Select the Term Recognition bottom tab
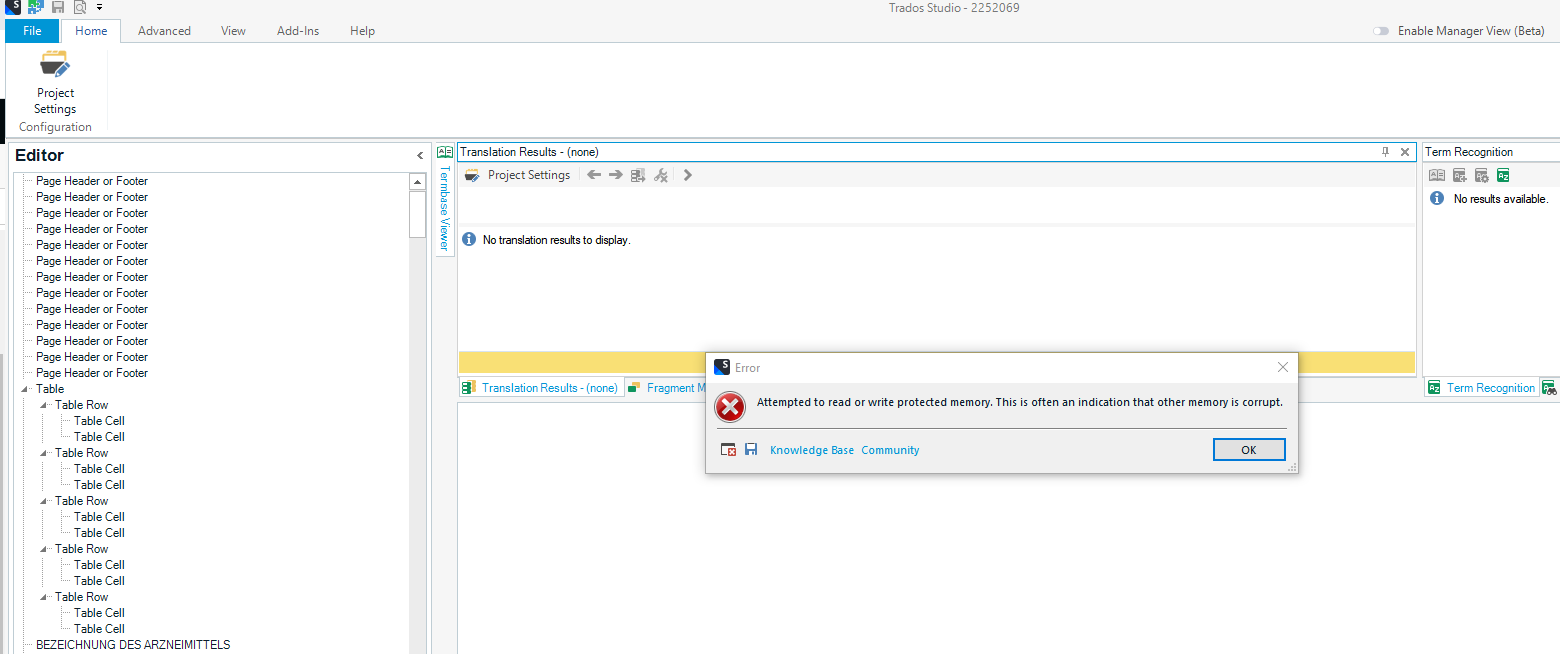The width and height of the screenshot is (1560, 654). [1481, 388]
